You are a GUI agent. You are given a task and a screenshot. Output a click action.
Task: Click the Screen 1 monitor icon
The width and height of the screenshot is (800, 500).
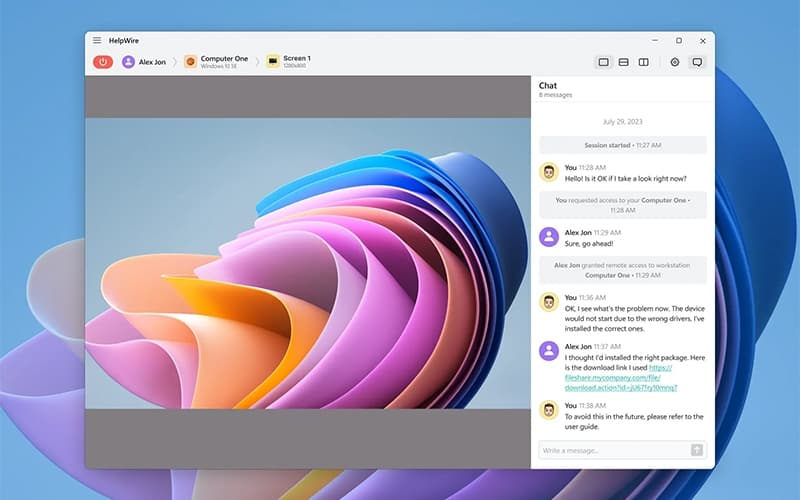click(273, 62)
